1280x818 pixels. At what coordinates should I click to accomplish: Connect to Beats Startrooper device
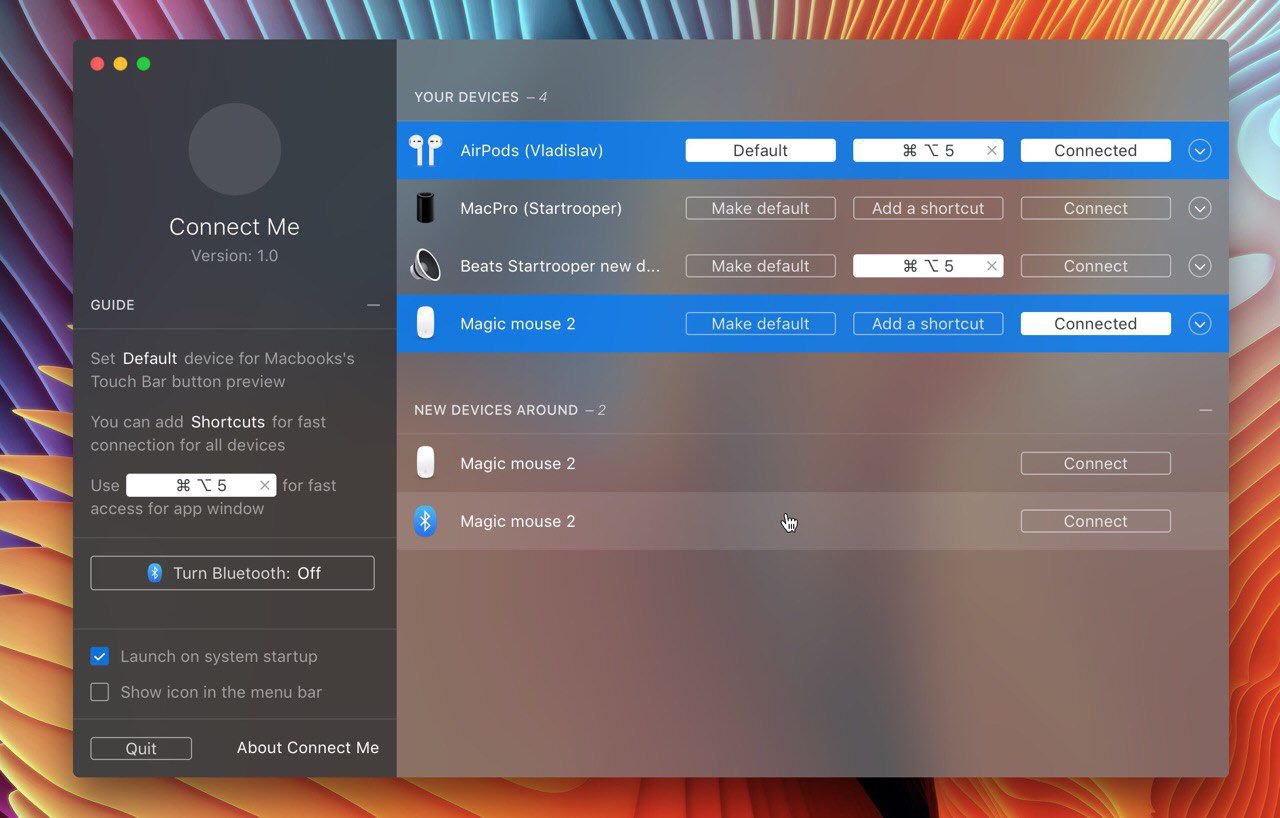(x=1095, y=266)
